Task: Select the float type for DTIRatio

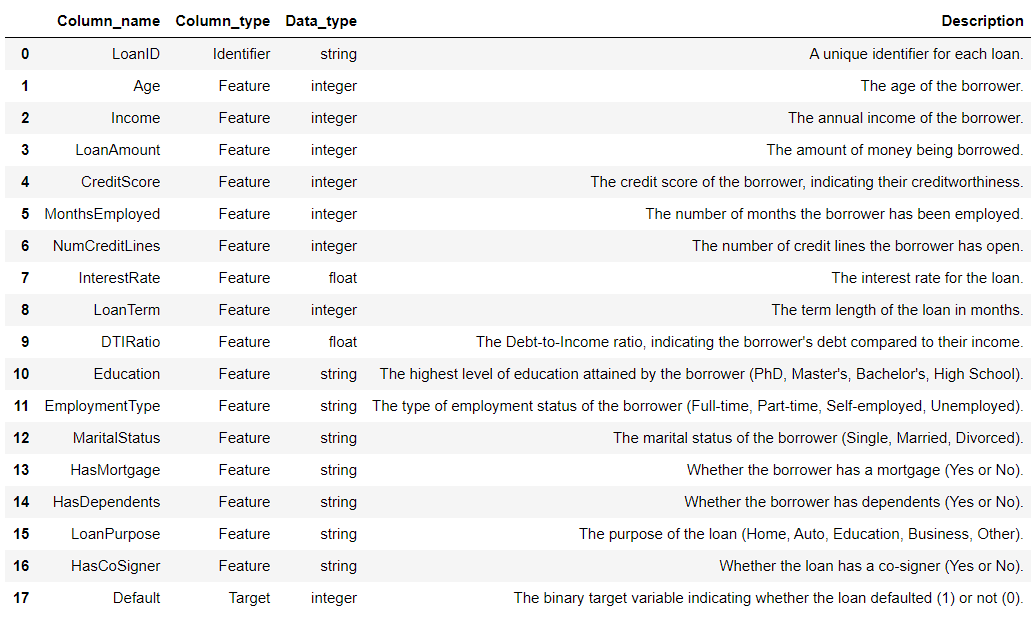Action: click(x=342, y=342)
